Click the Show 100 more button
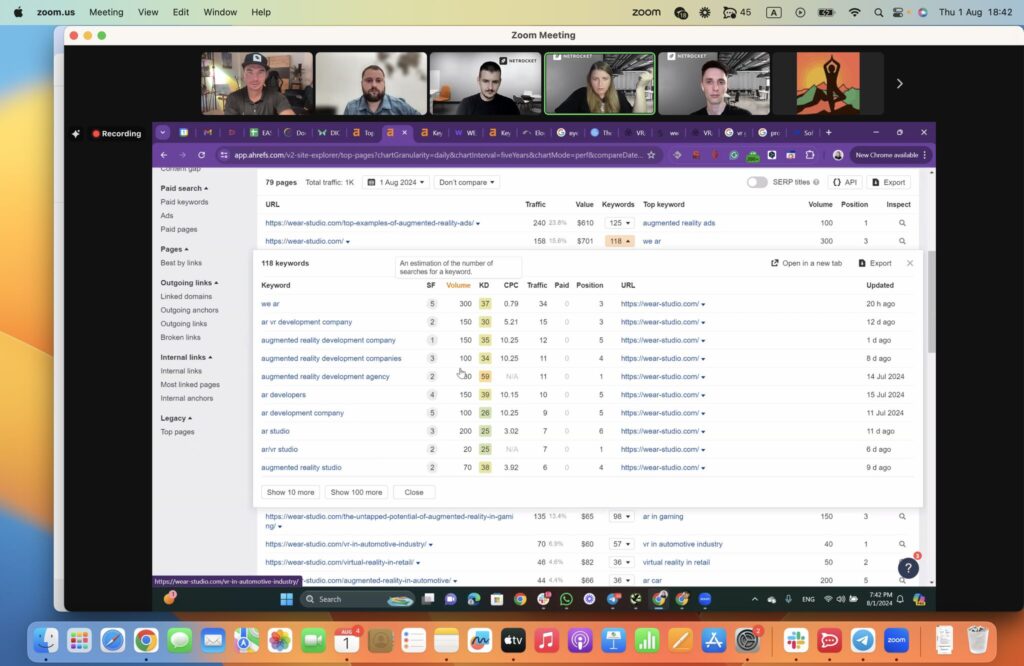1024x666 pixels. (x=356, y=492)
